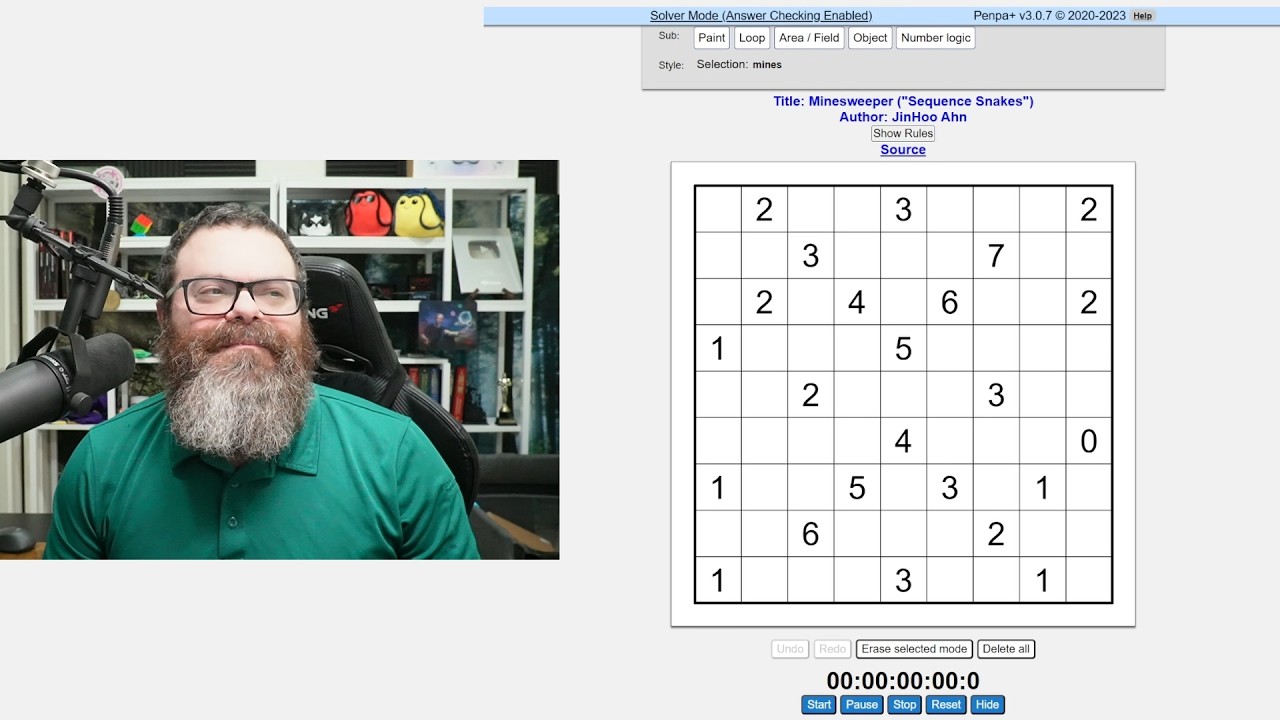Viewport: 1280px width, 720px height.
Task: Hide the timer display
Action: click(x=987, y=705)
